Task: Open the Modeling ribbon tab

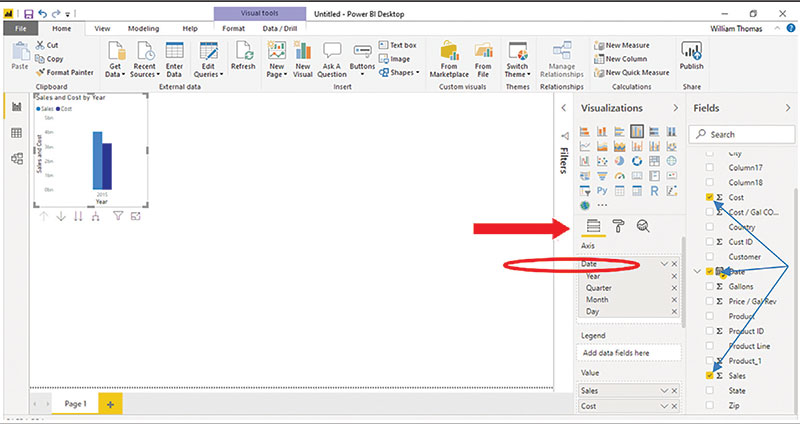Action: [x=143, y=29]
